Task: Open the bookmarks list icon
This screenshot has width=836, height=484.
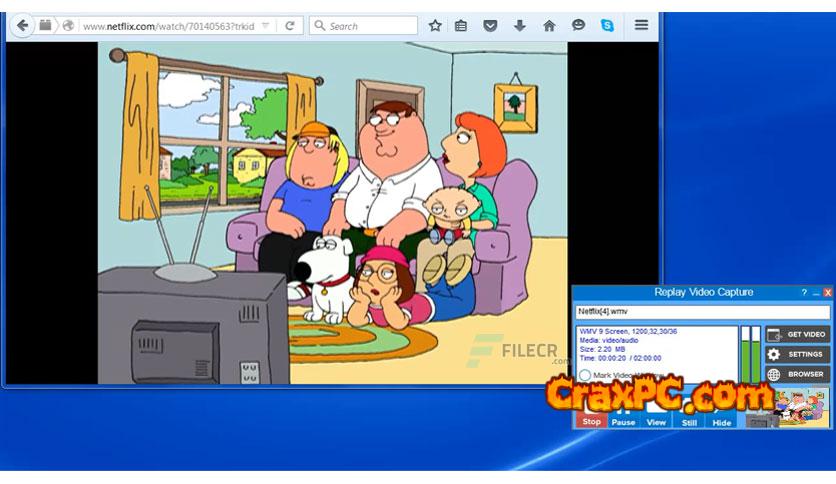Action: click(461, 25)
